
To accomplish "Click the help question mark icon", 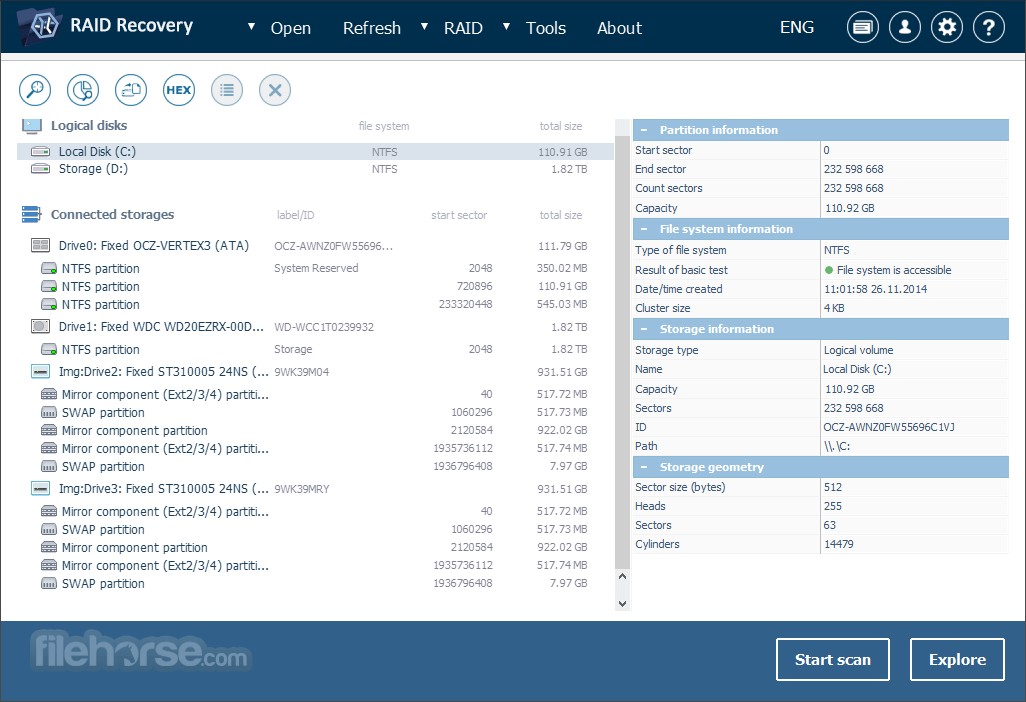I will pos(989,27).
